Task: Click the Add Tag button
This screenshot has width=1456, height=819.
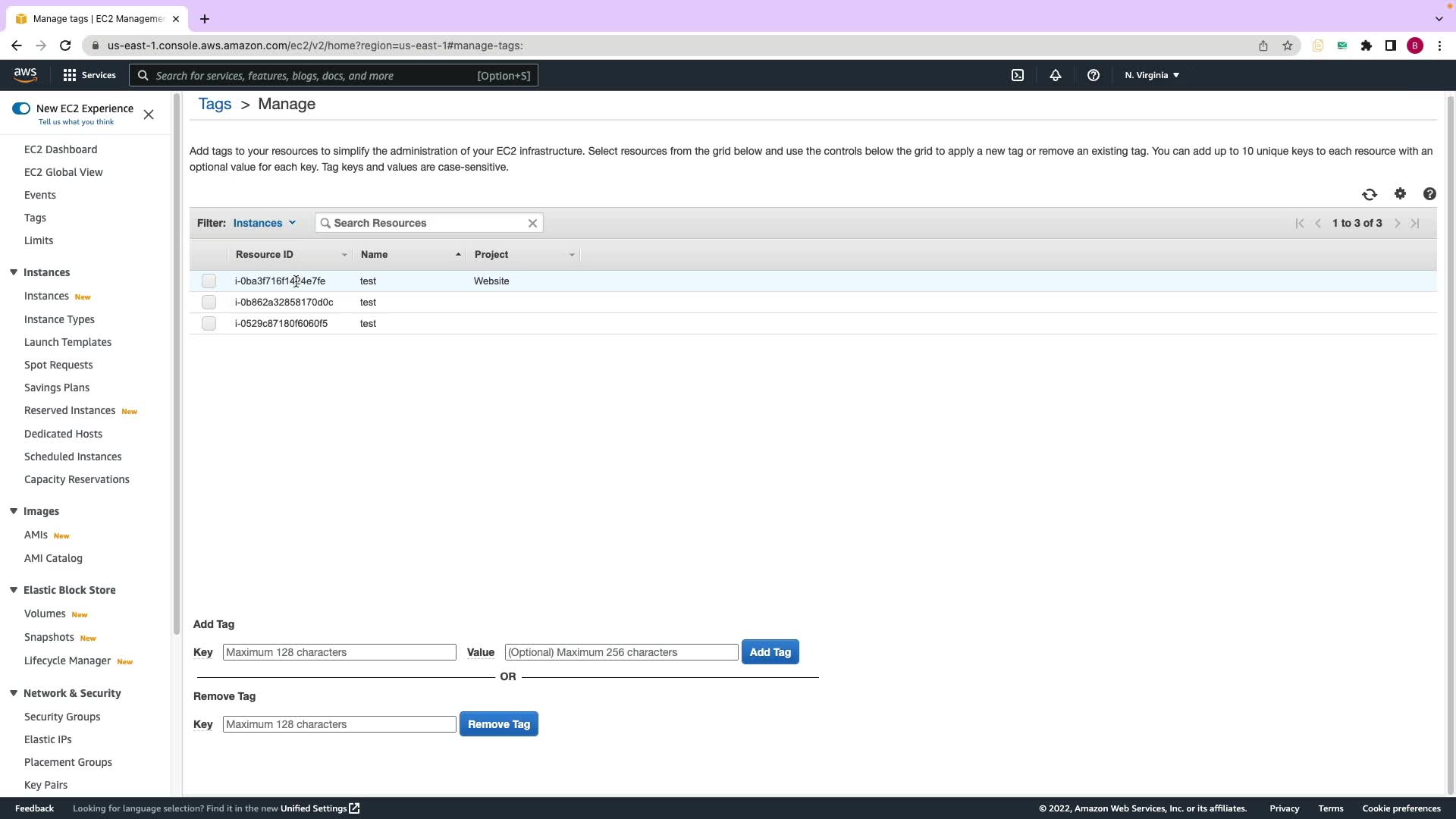Action: coord(770,652)
